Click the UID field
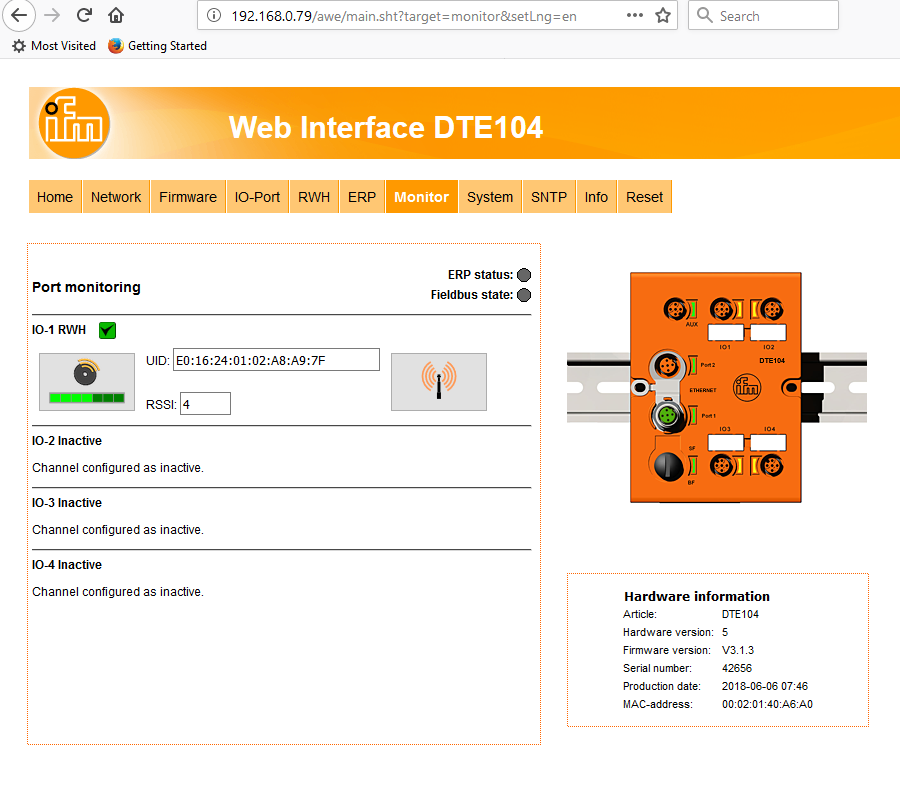 (x=276, y=360)
